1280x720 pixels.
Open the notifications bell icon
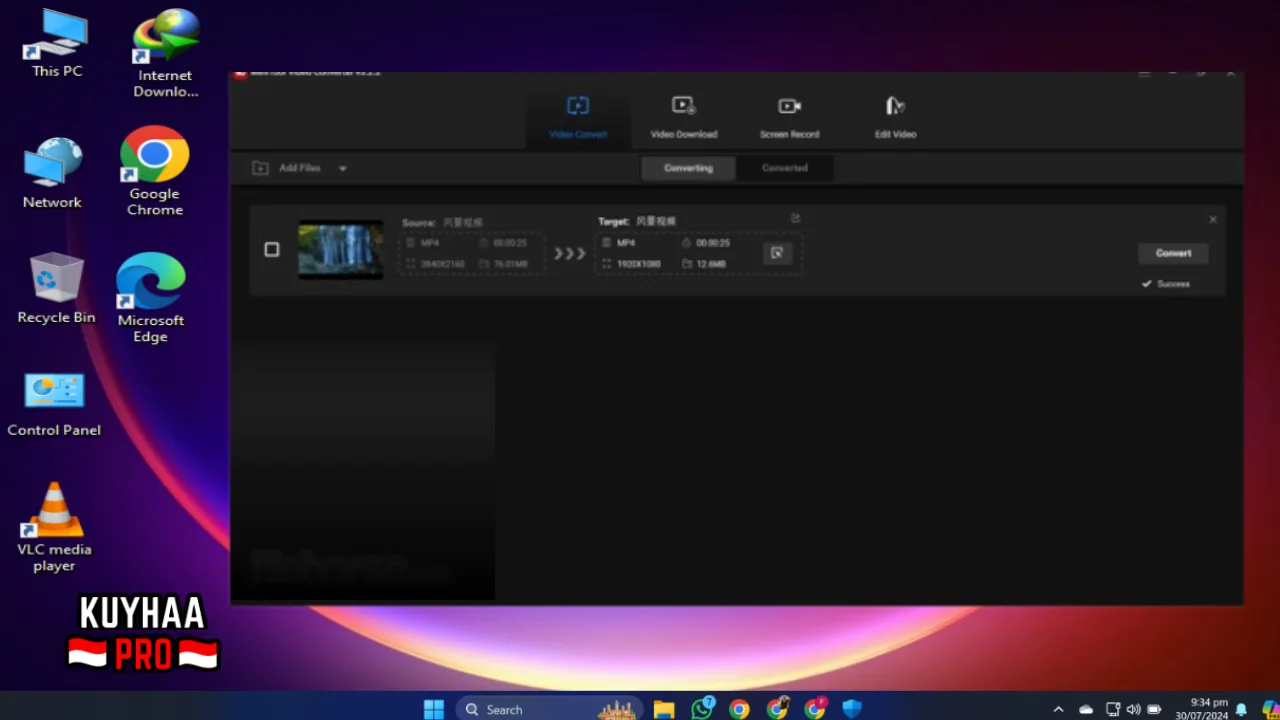1241,709
